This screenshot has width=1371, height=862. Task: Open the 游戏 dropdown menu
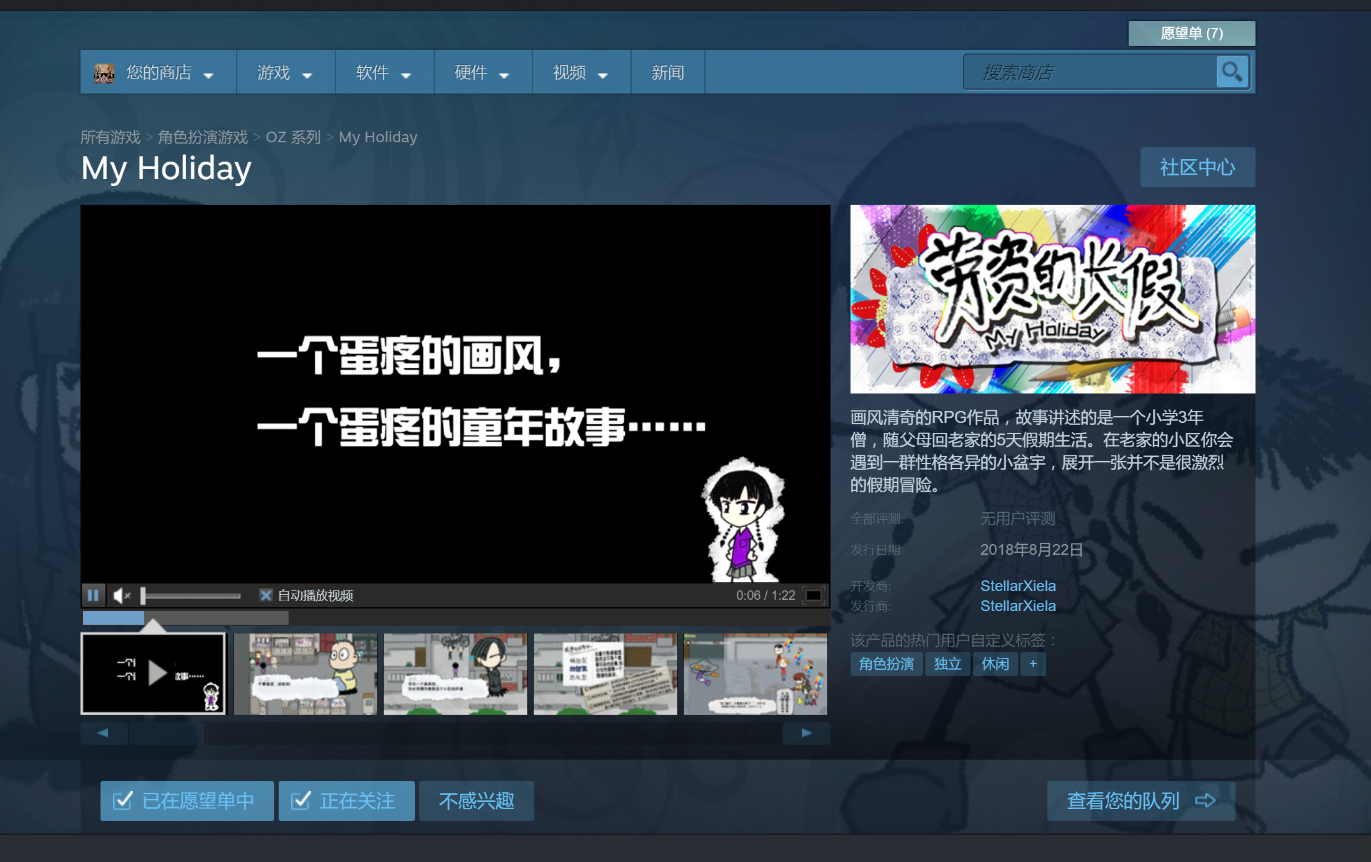[x=286, y=73]
